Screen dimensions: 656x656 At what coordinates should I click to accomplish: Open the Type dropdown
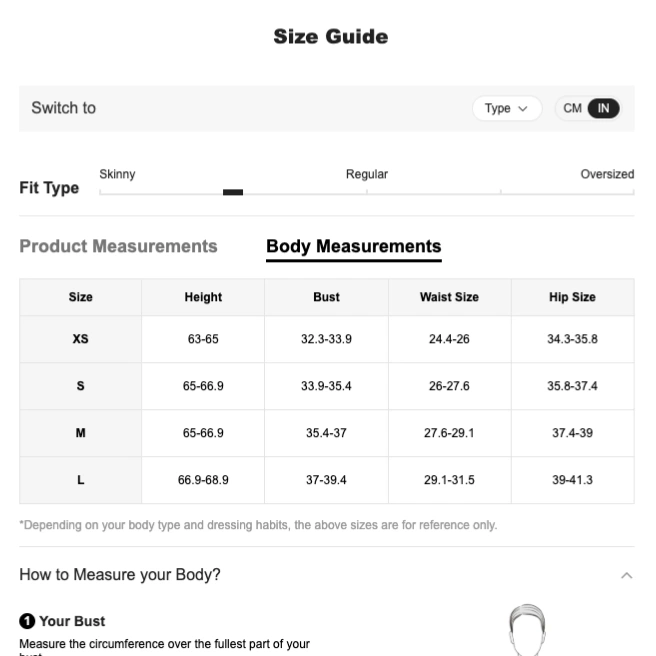pyautogui.click(x=507, y=108)
